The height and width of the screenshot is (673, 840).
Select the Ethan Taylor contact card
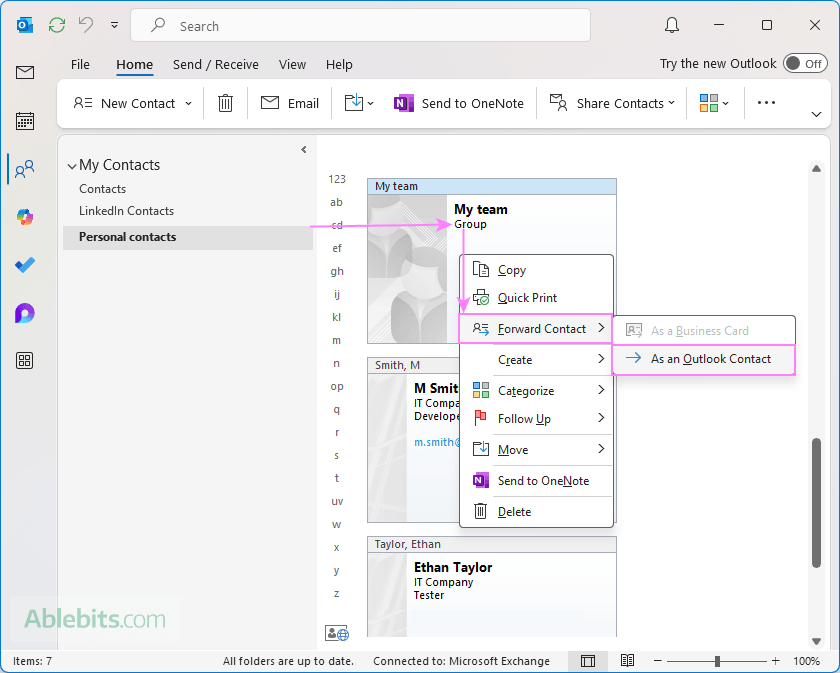492,587
